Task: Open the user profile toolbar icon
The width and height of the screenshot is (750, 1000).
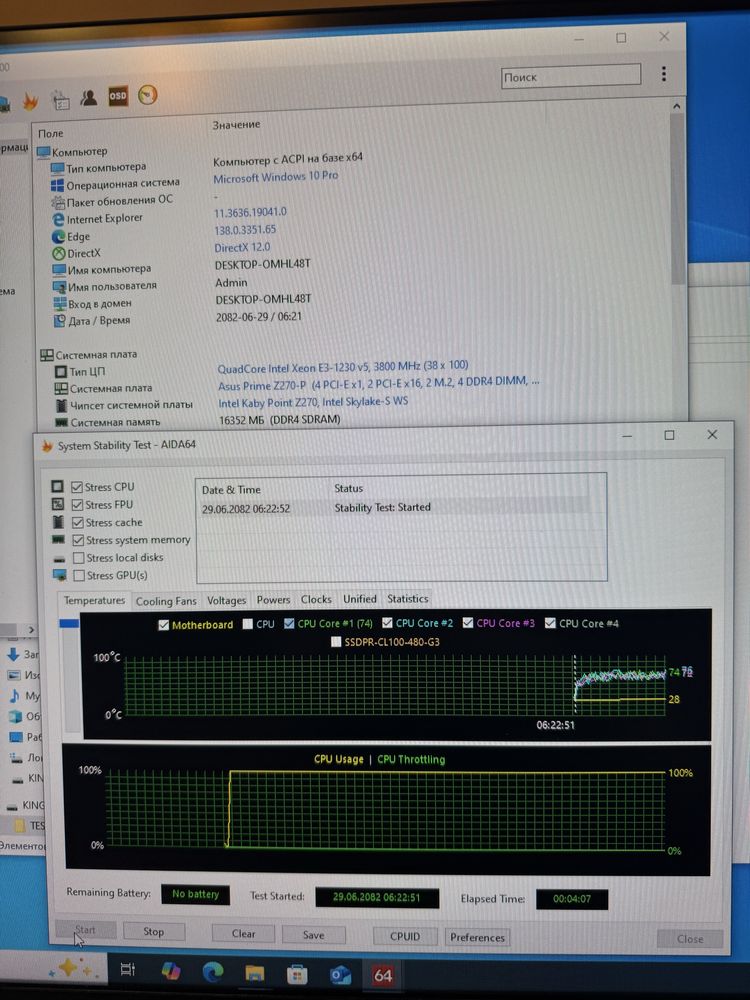Action: (x=89, y=98)
